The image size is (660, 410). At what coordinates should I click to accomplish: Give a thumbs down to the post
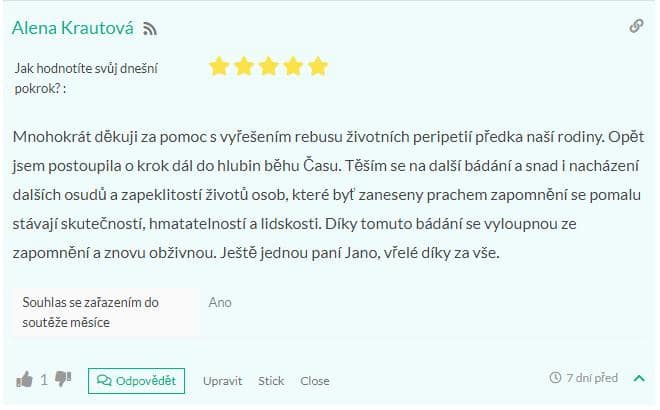[x=63, y=379]
